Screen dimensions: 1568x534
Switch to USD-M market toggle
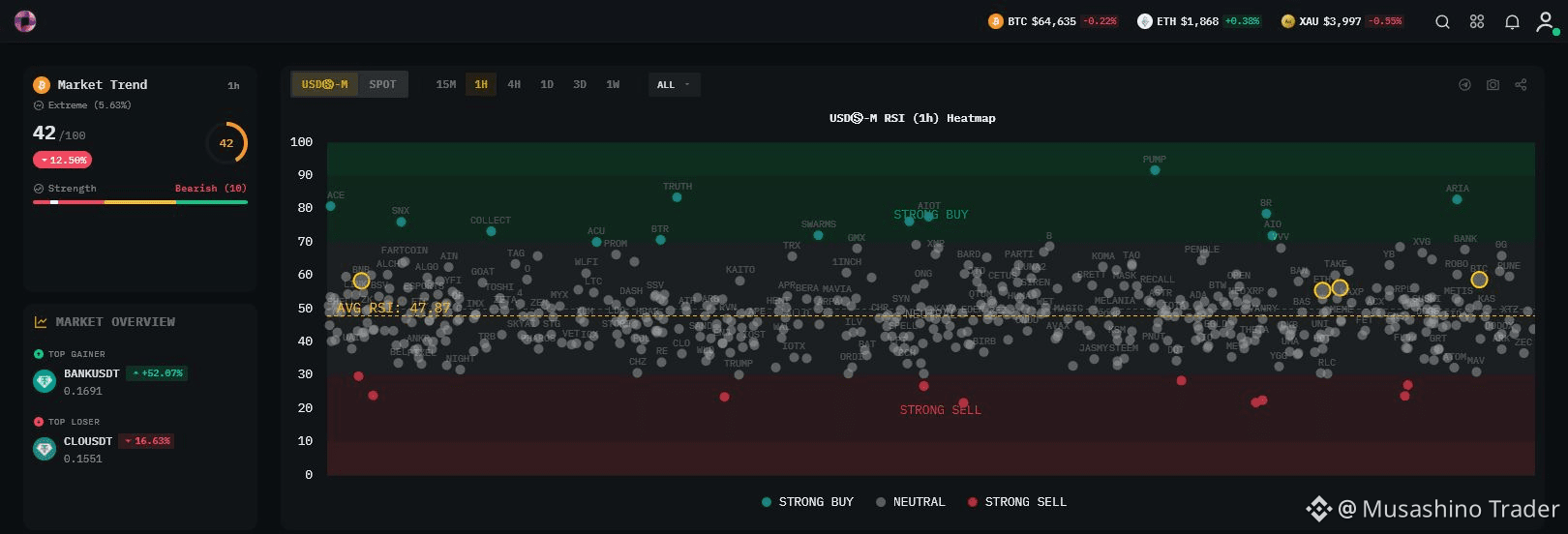[325, 84]
